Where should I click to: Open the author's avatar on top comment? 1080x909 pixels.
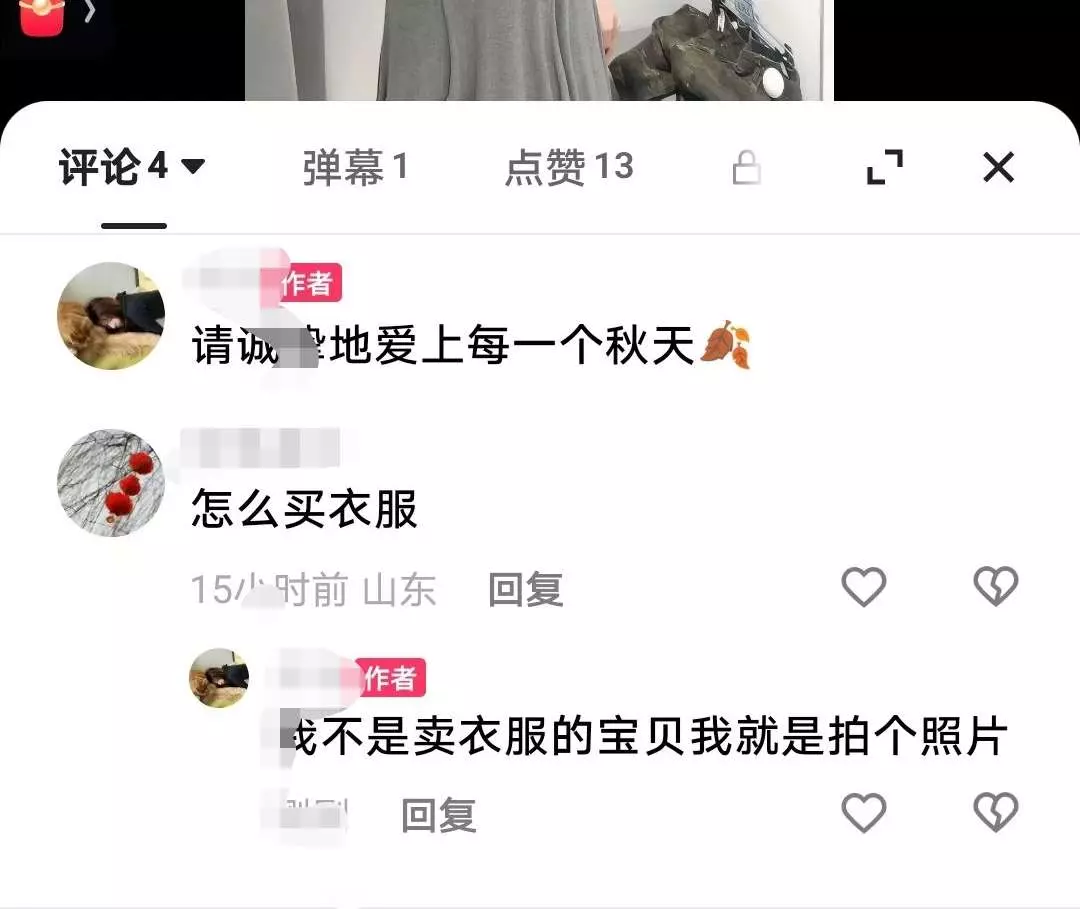click(x=111, y=315)
